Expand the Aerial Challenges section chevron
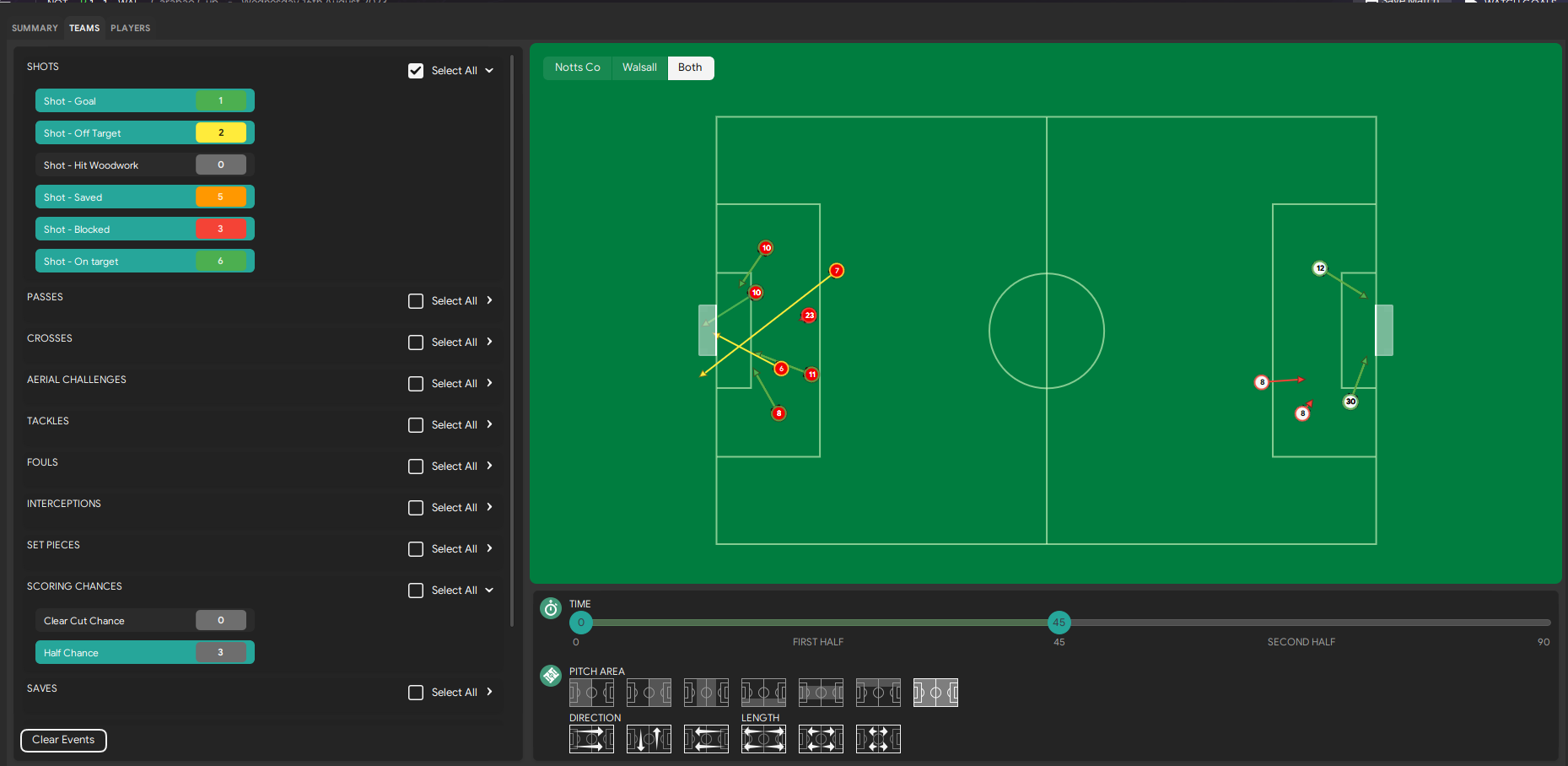 tap(489, 383)
